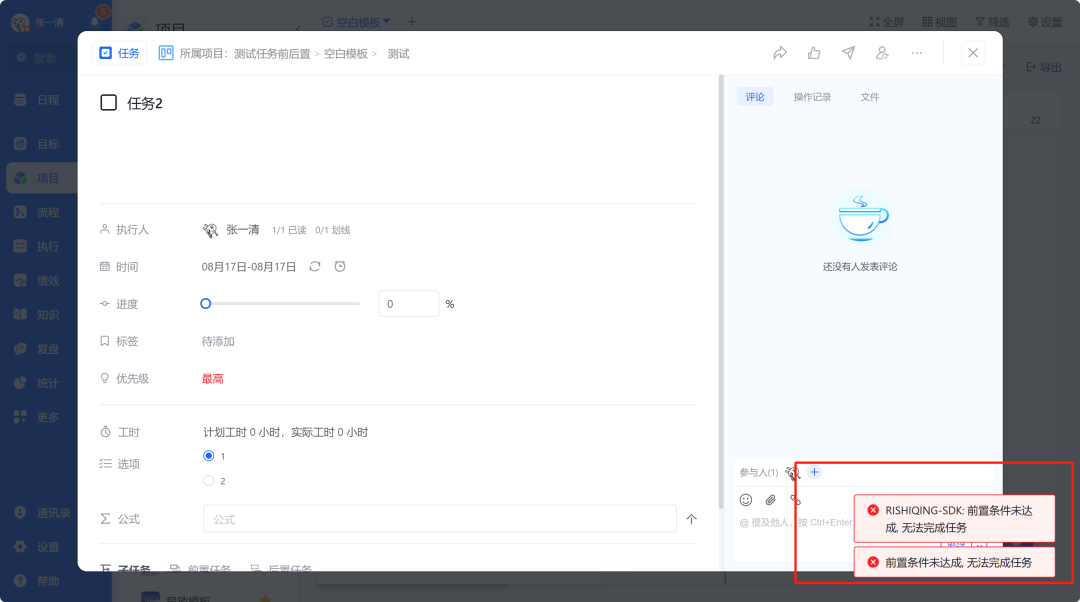Select option 1 radio button

pyautogui.click(x=209, y=455)
